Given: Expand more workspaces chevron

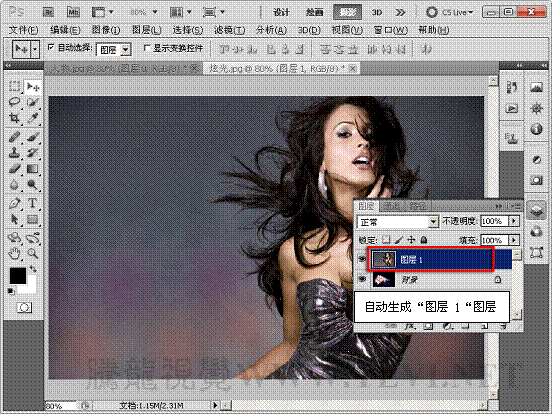Looking at the screenshot, I should click(x=400, y=13).
